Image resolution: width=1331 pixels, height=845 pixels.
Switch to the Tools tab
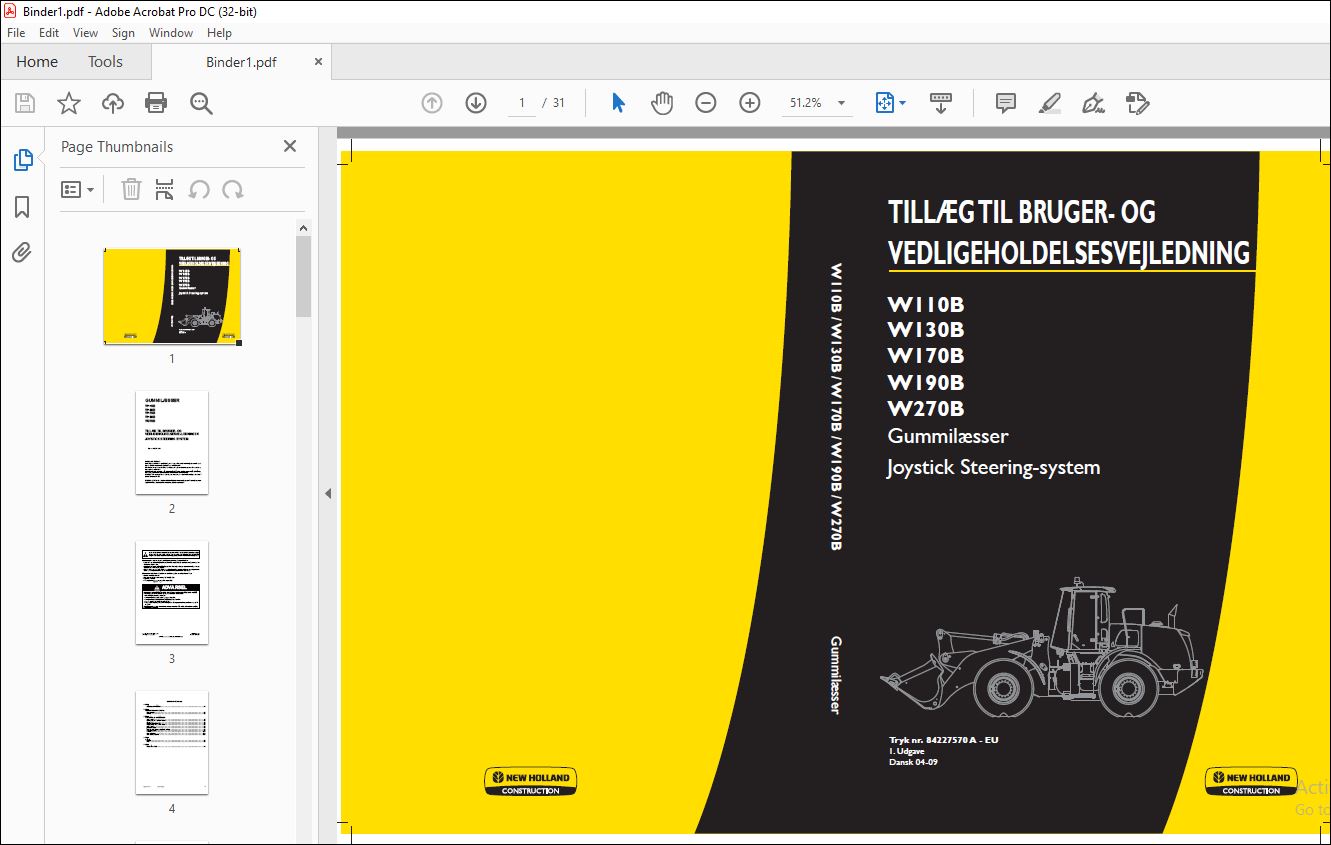tap(105, 62)
